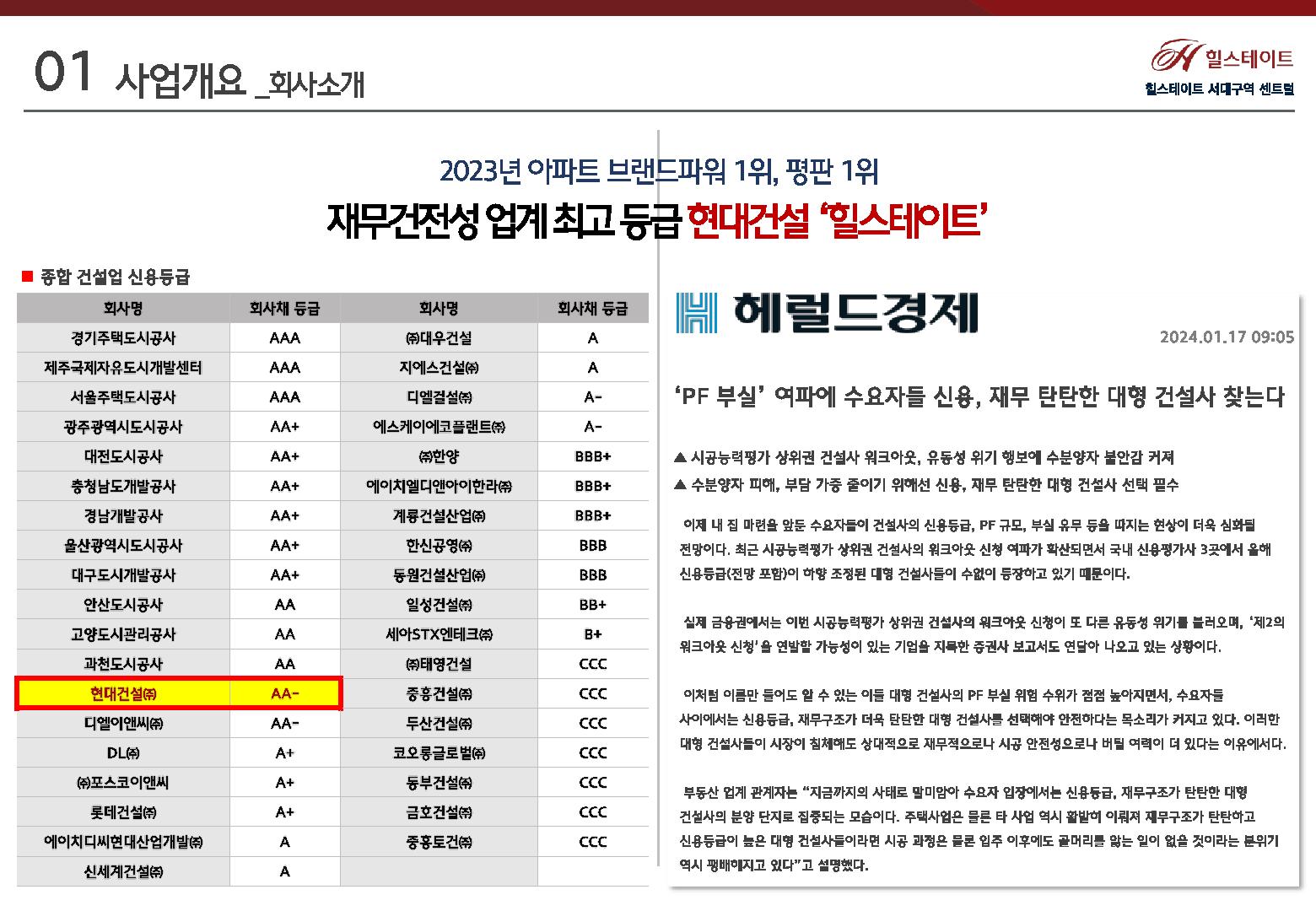The width and height of the screenshot is (1316, 911).
Task: Click the 대전도시공사 cell
Action: [123, 456]
